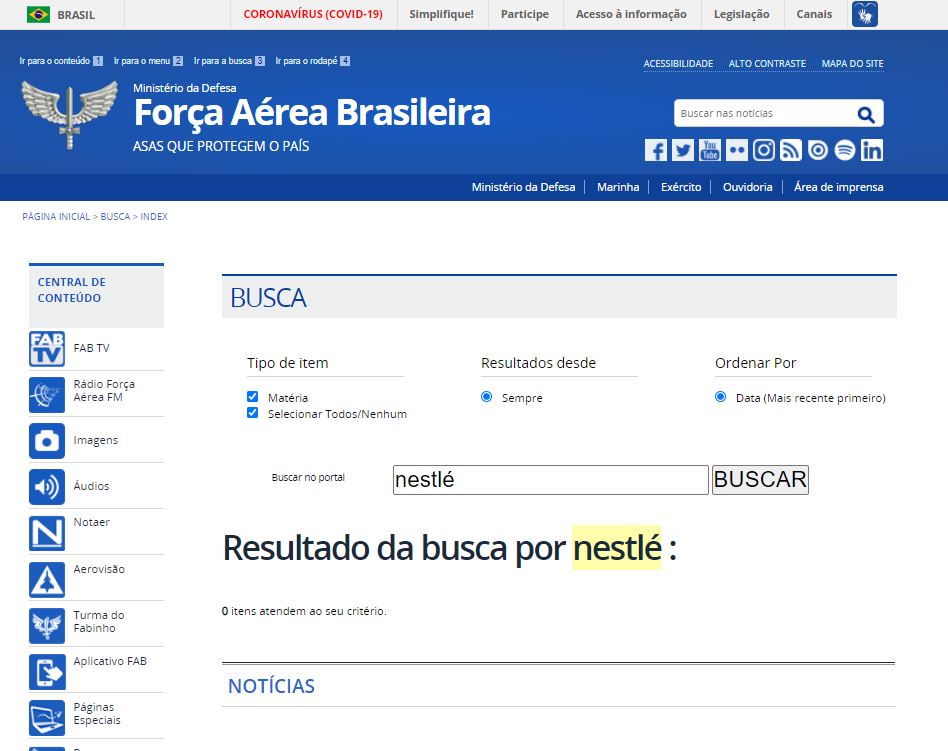Click the portal search field containing nestlé

(x=551, y=480)
